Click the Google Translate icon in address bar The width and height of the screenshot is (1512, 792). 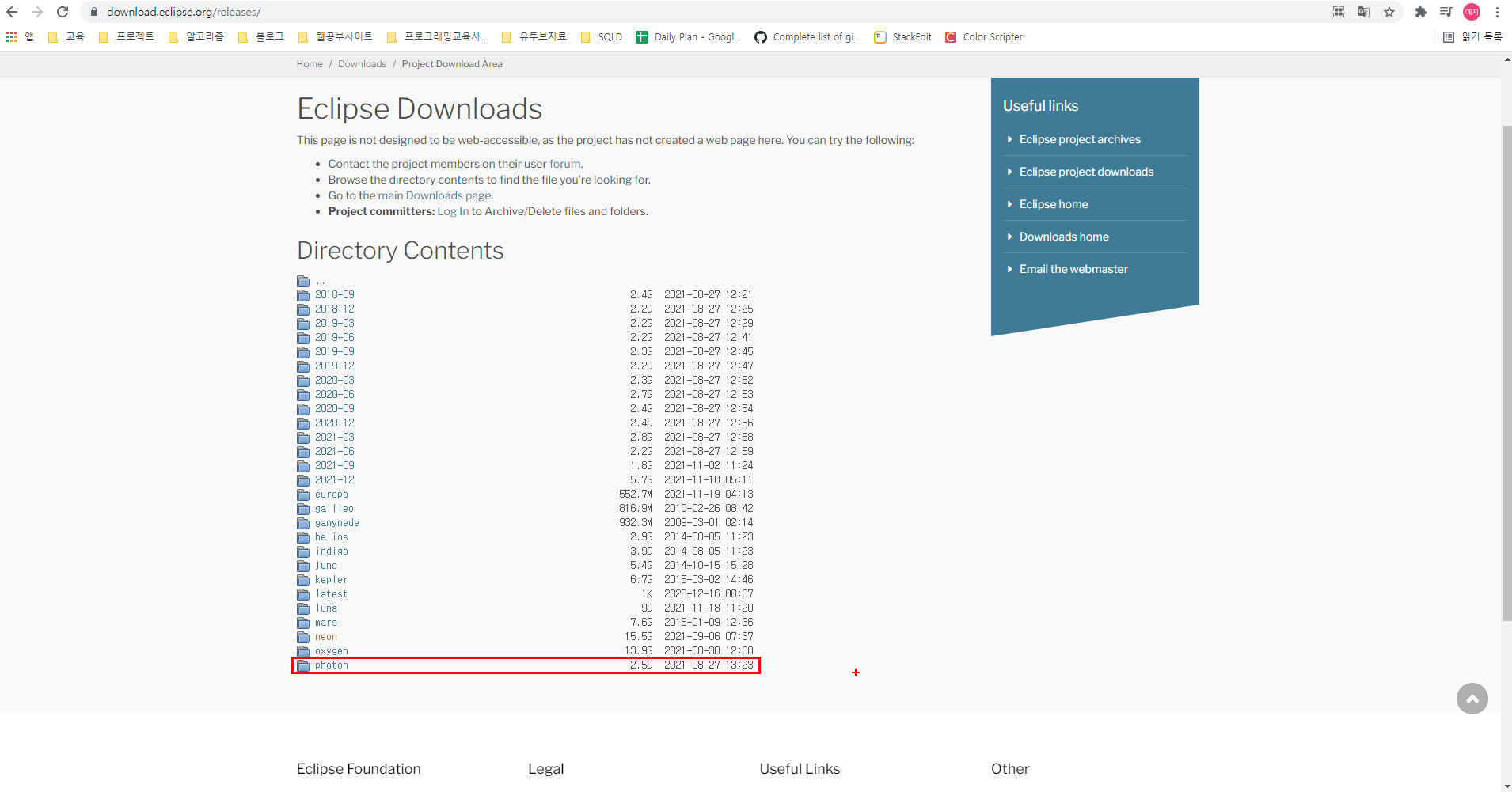(1364, 12)
